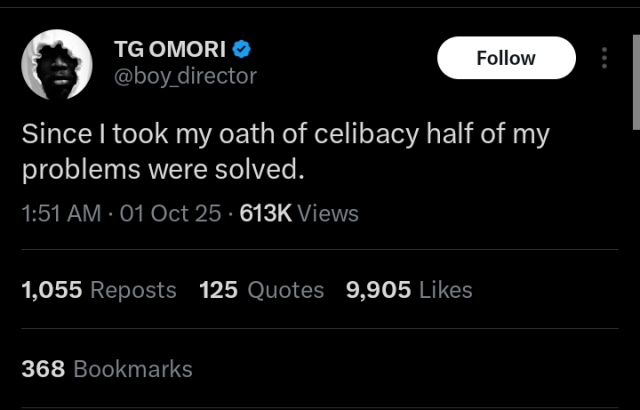The image size is (640, 410).
Task: Follow the TG OMORI account
Action: coord(506,58)
